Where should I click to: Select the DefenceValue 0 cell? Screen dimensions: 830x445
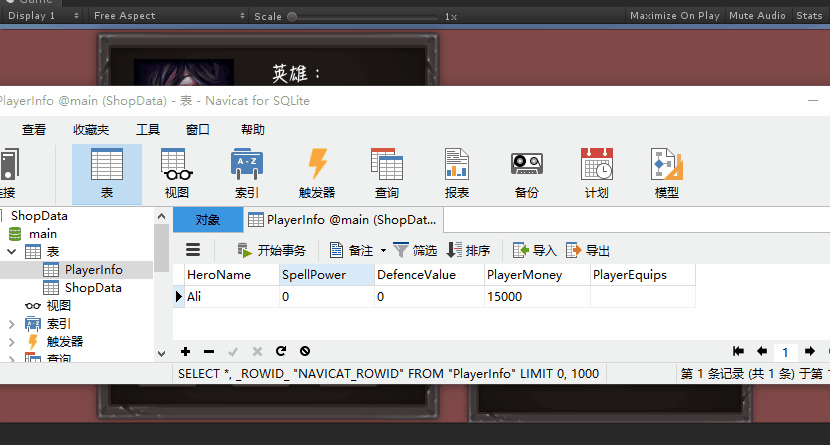tap(429, 297)
